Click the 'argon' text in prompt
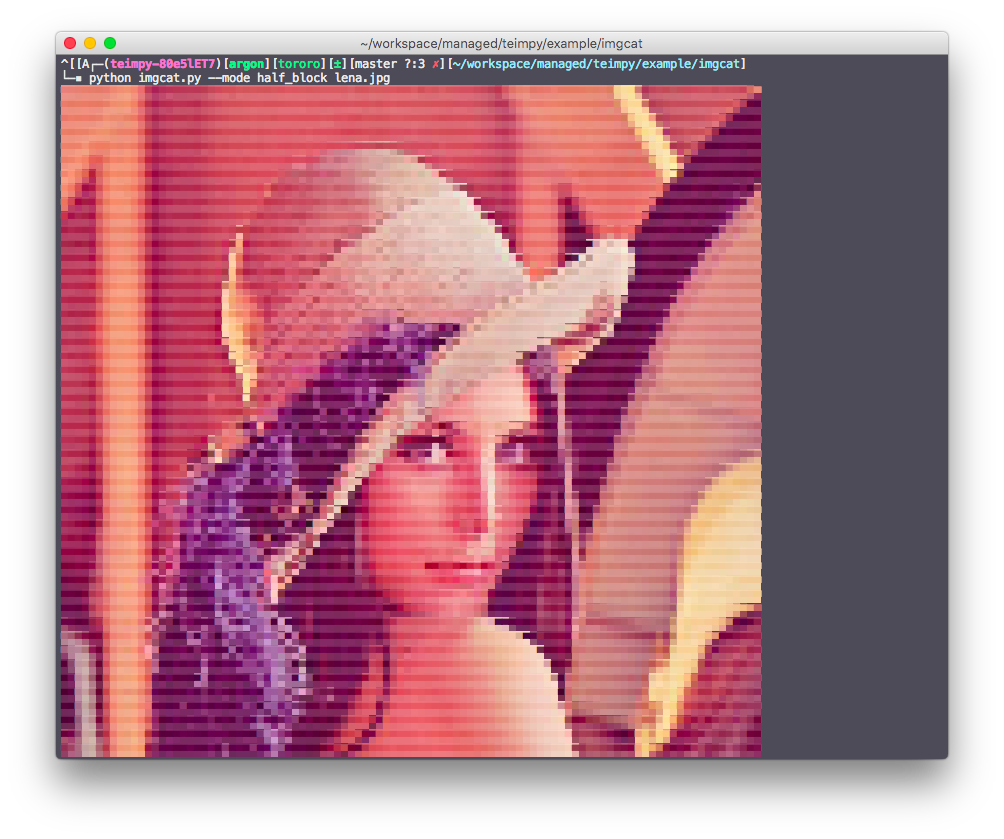1004x839 pixels. [247, 64]
